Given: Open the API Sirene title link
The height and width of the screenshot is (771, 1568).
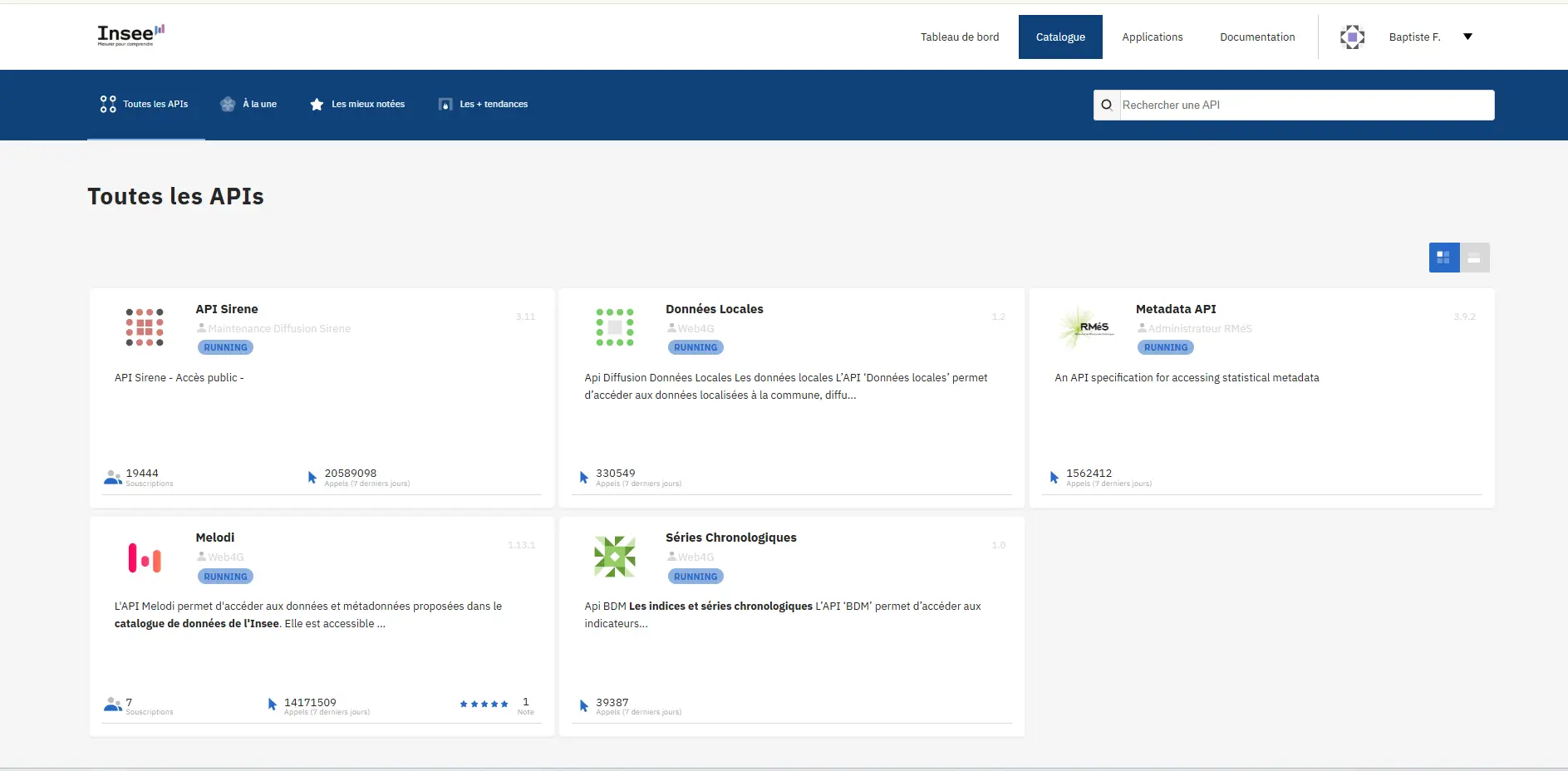Looking at the screenshot, I should pos(227,309).
